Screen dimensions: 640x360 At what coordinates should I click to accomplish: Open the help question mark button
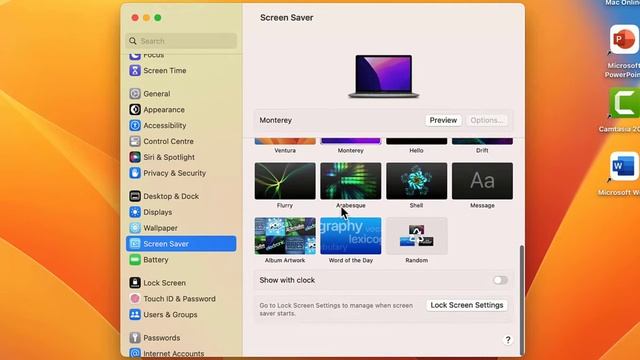click(508, 340)
